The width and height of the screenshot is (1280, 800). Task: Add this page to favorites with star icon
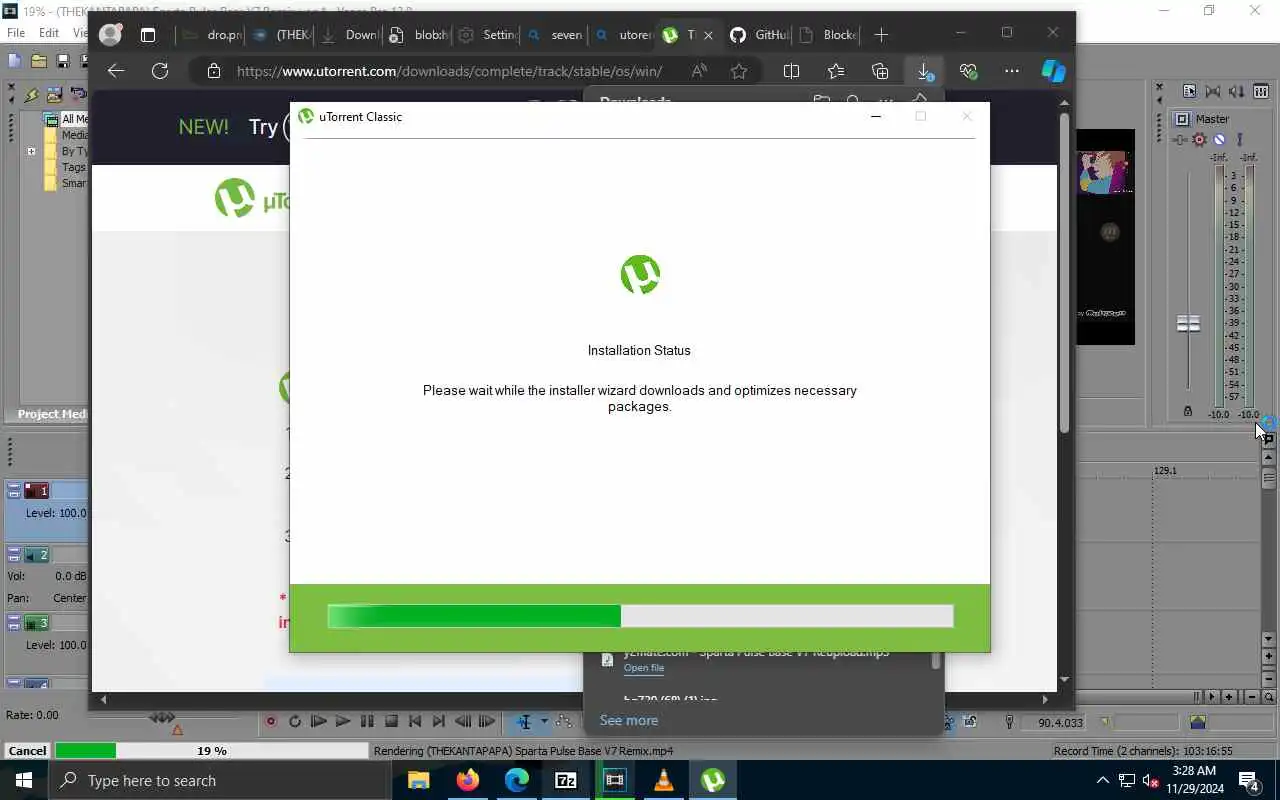tap(739, 71)
